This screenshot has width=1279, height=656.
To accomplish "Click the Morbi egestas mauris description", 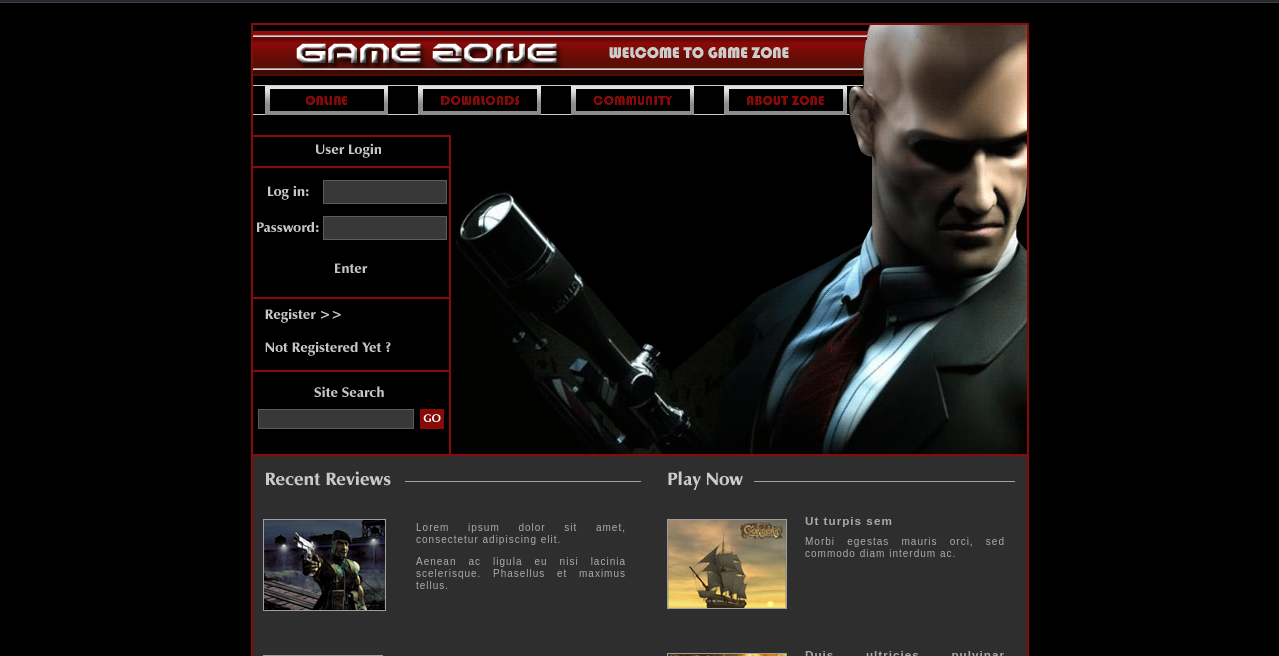I will (x=905, y=547).
